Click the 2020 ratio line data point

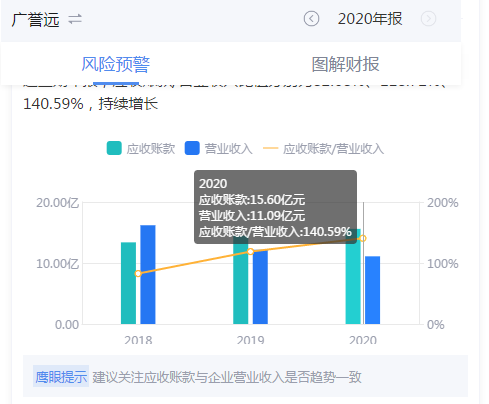coord(363,238)
